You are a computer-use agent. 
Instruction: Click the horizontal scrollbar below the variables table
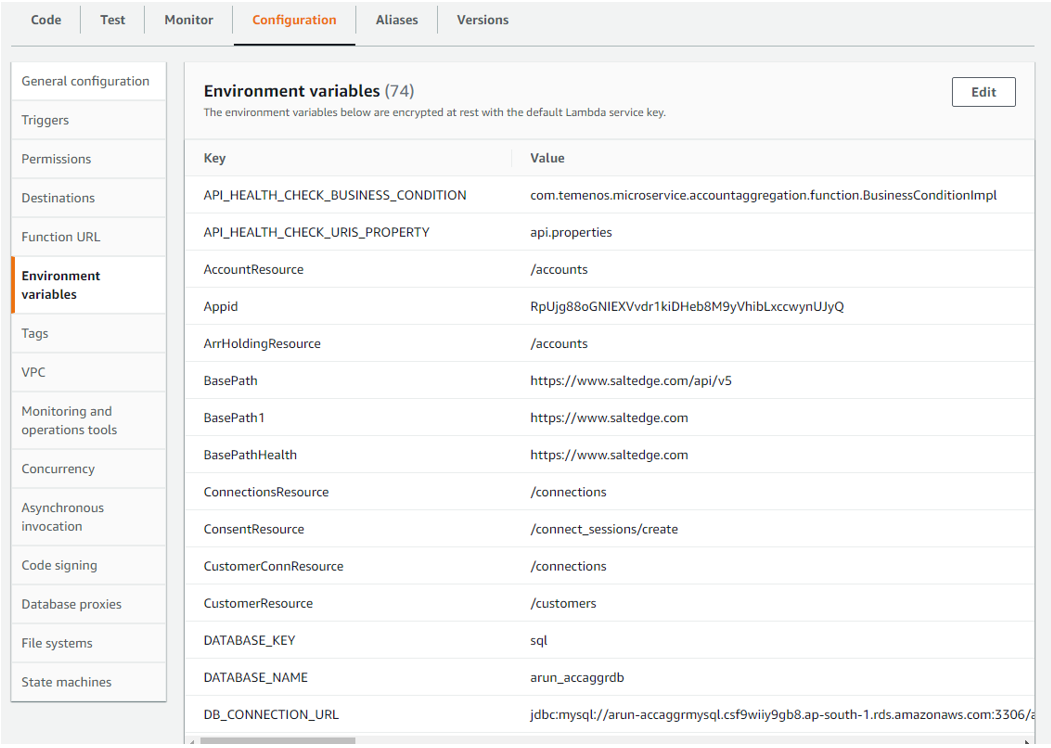(x=278, y=741)
